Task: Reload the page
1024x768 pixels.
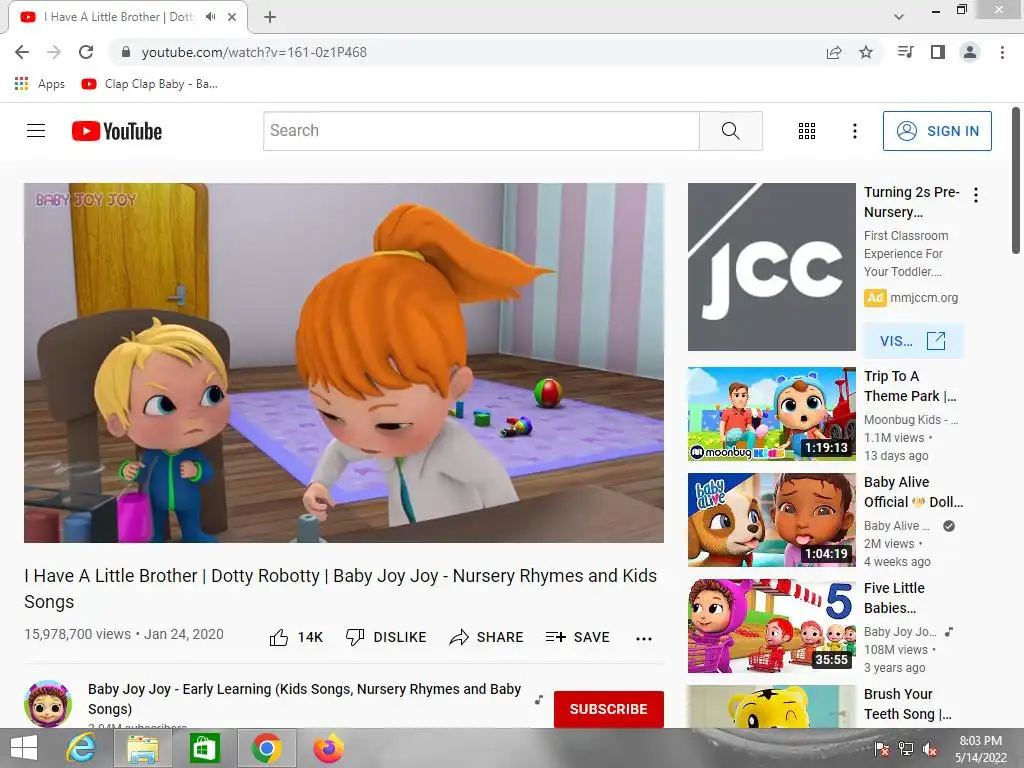Action: [86, 52]
